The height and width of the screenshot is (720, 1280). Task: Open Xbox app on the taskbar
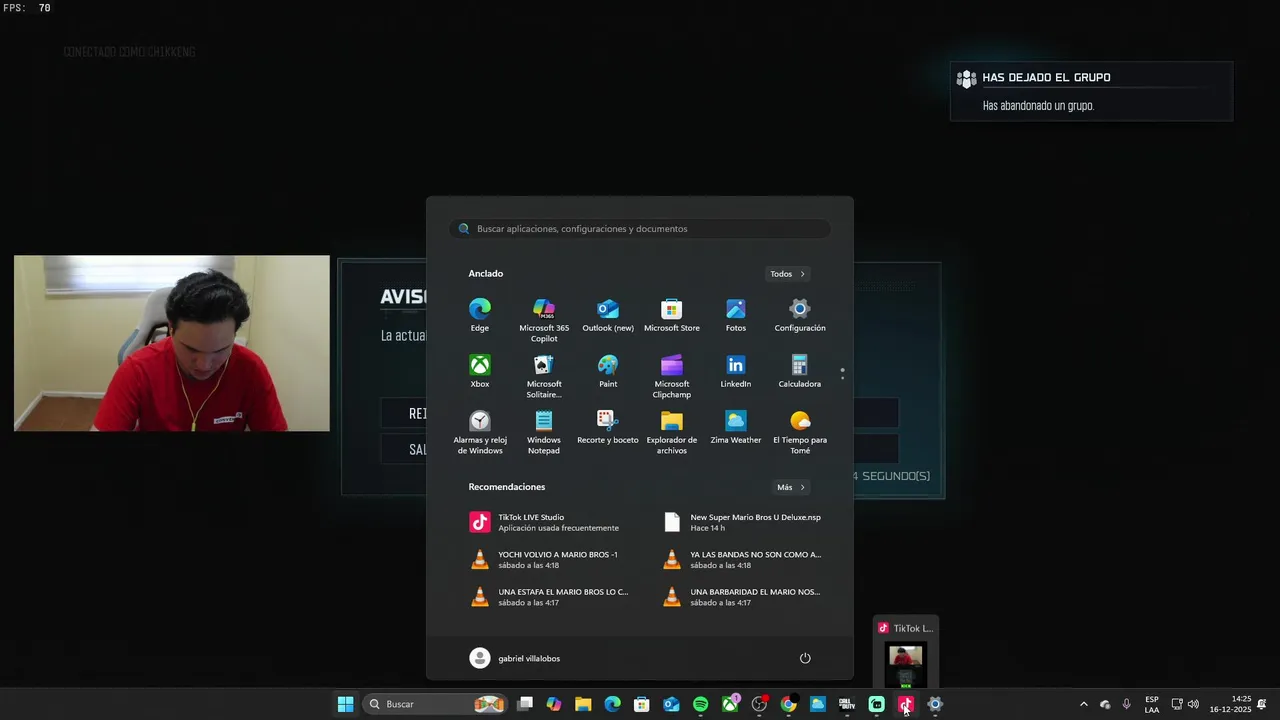coord(730,704)
